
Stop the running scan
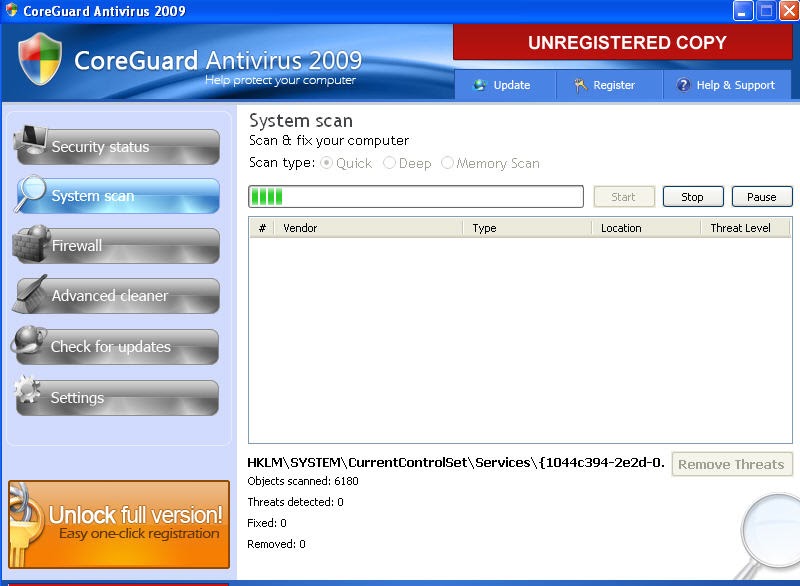click(693, 197)
